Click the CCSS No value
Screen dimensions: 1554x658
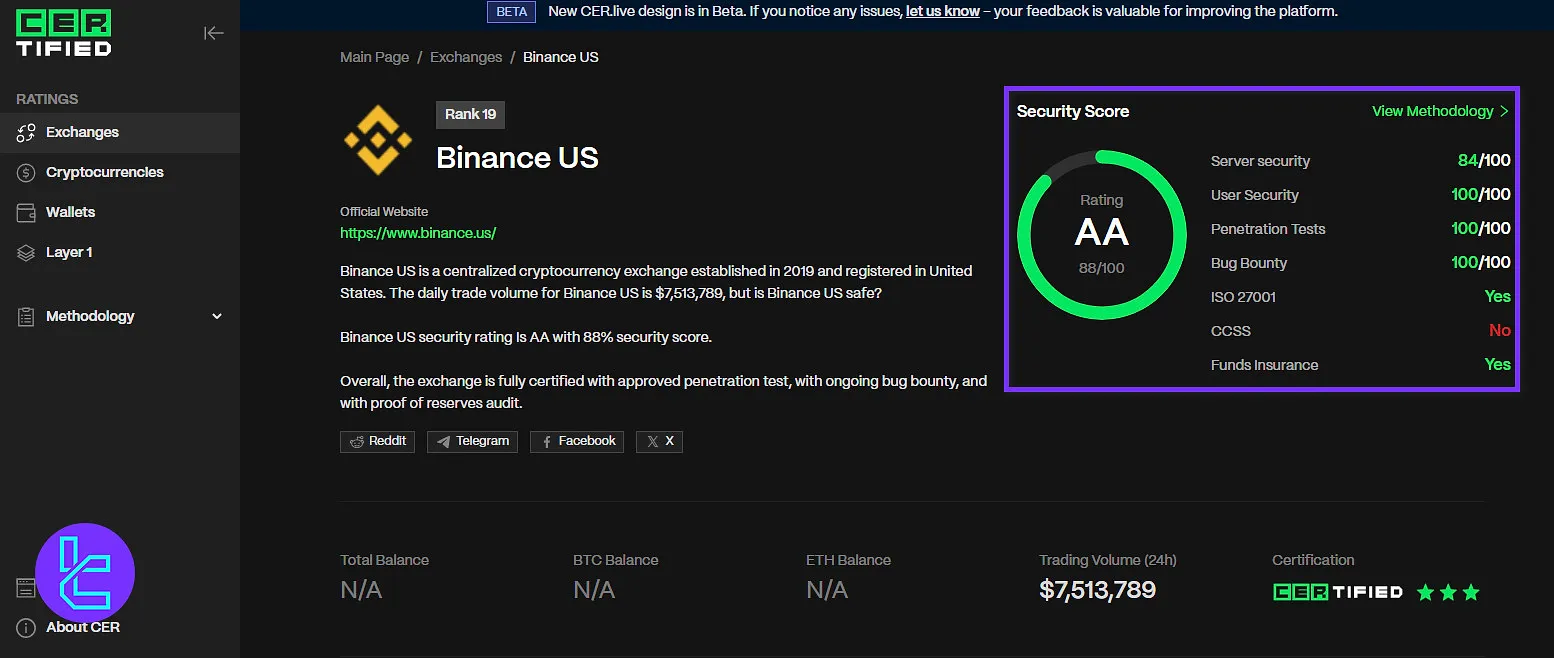coord(1500,331)
